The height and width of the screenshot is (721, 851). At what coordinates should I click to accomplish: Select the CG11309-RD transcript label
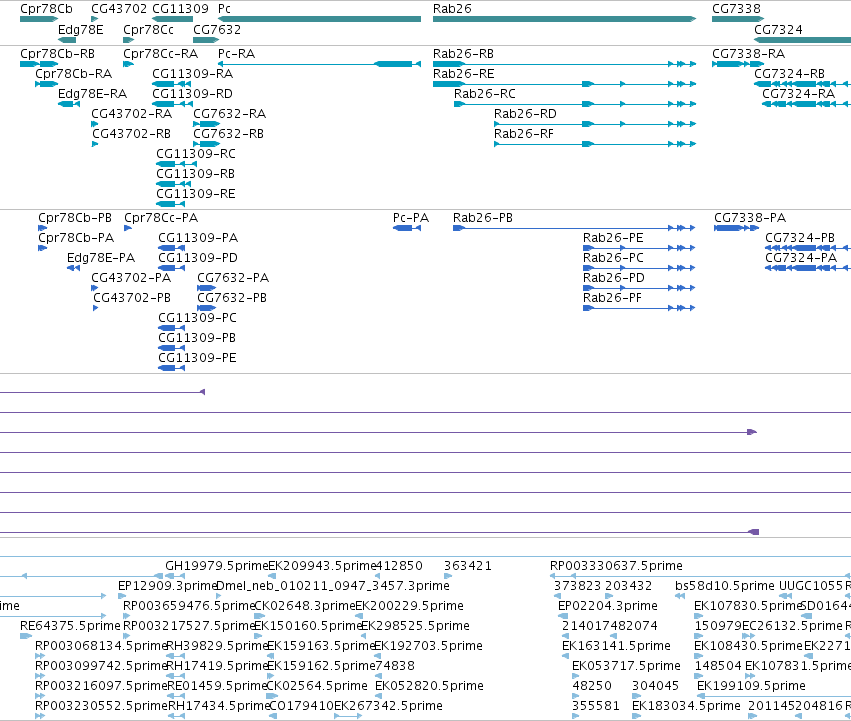pyautogui.click(x=193, y=94)
